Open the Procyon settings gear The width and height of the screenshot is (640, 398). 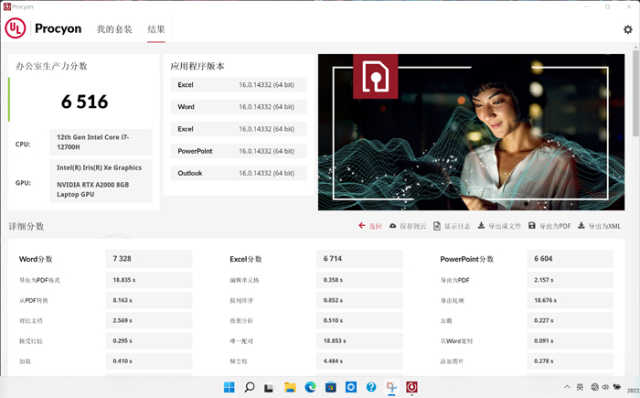pyautogui.click(x=628, y=29)
